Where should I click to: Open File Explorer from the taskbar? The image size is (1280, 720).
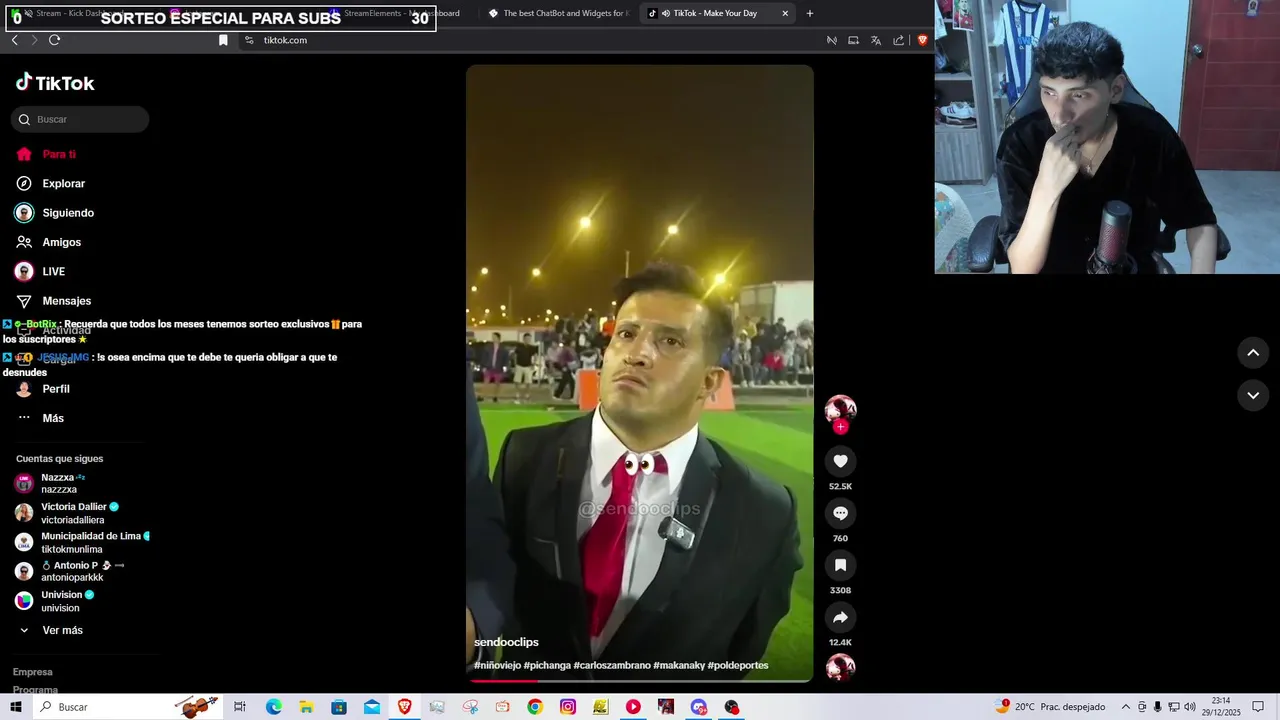[306, 707]
